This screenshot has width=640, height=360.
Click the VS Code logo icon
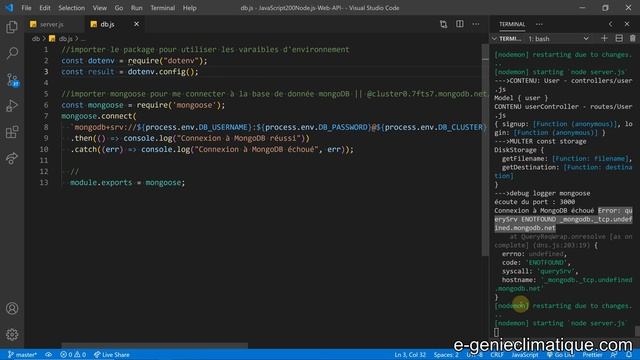click(x=9, y=8)
